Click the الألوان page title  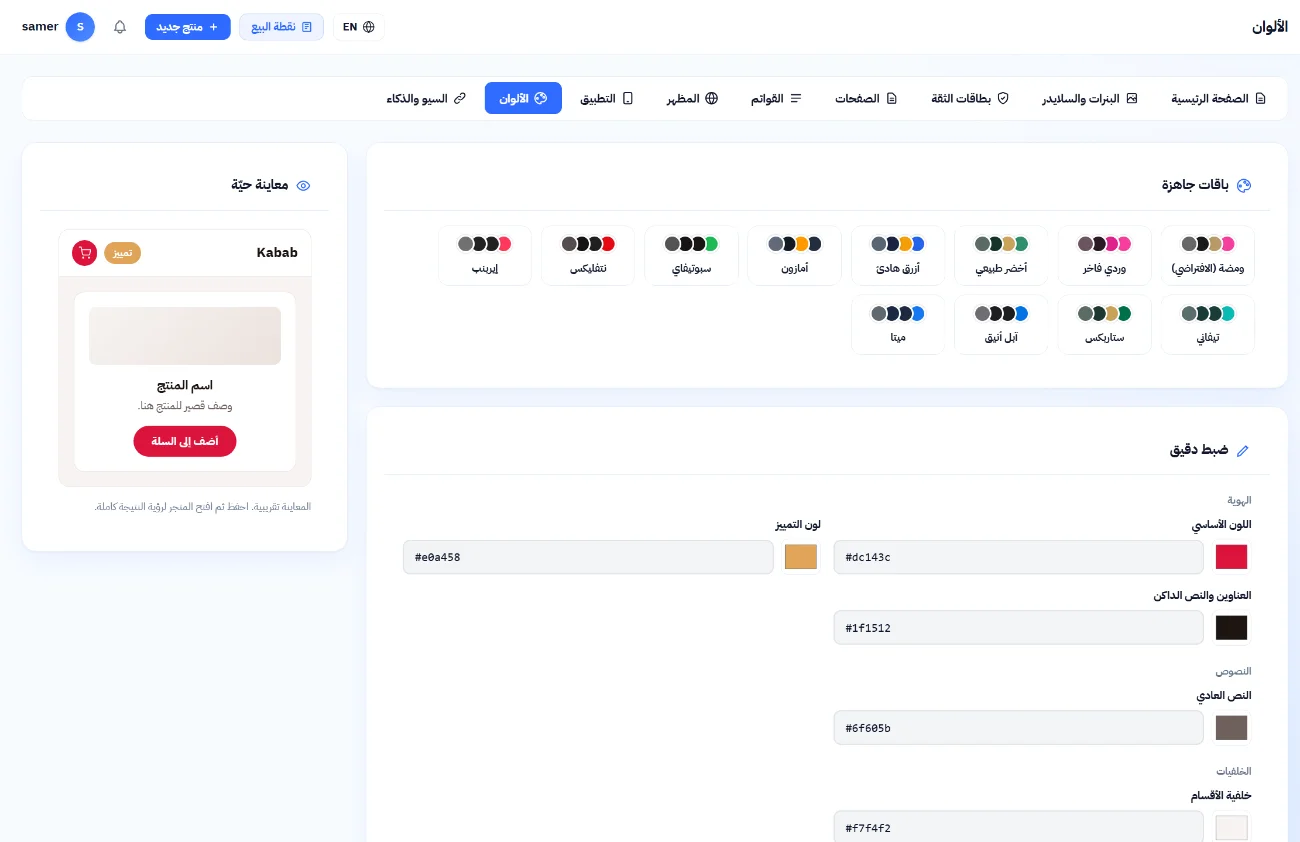pos(1270,27)
